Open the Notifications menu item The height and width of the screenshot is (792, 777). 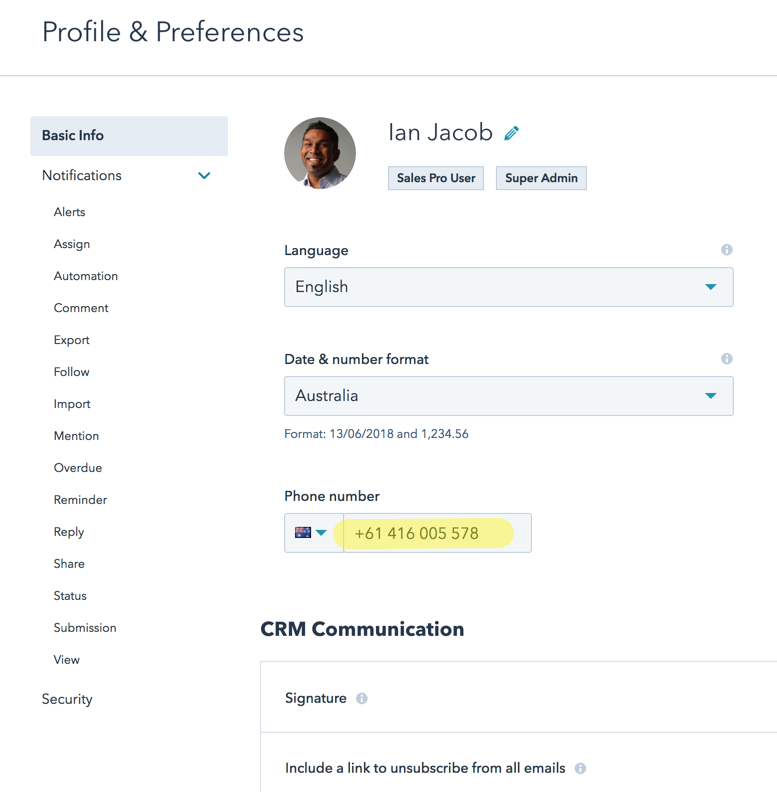pos(82,175)
